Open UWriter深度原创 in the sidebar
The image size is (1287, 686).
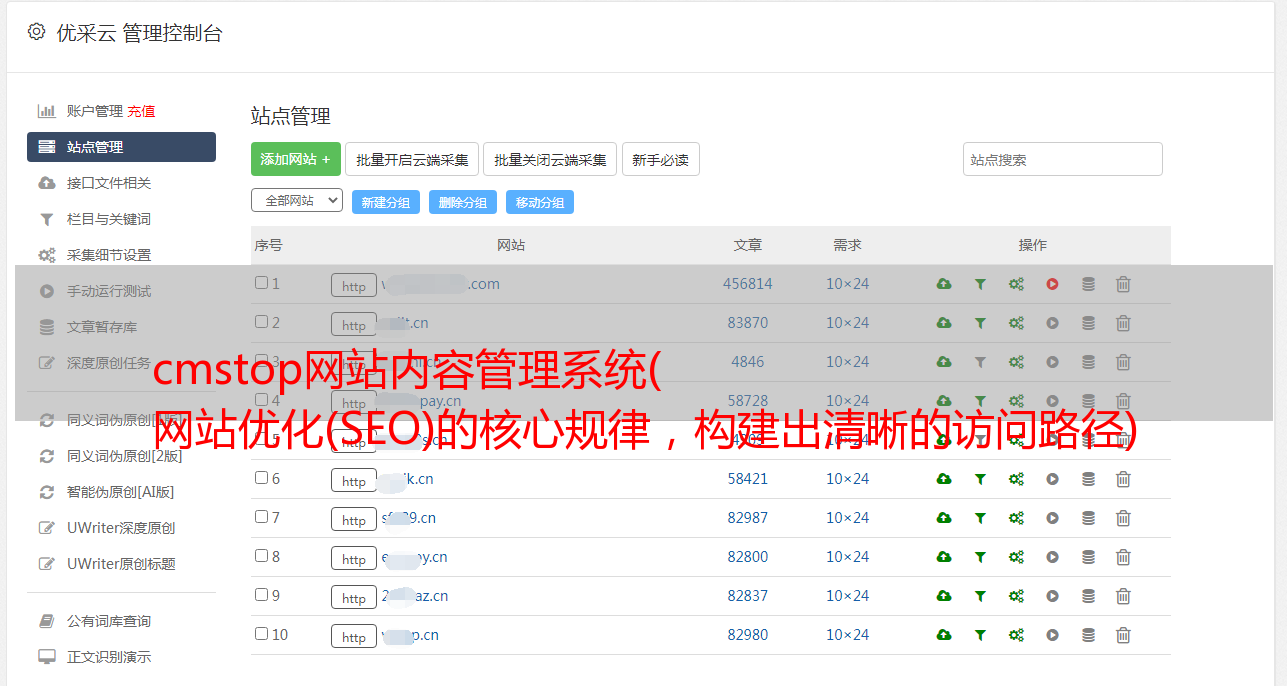tap(121, 528)
